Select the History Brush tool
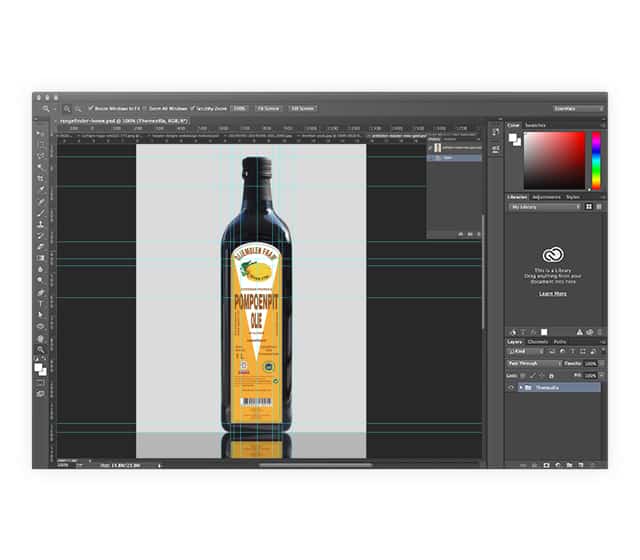Viewport: 640px width, 560px height. click(x=40, y=235)
